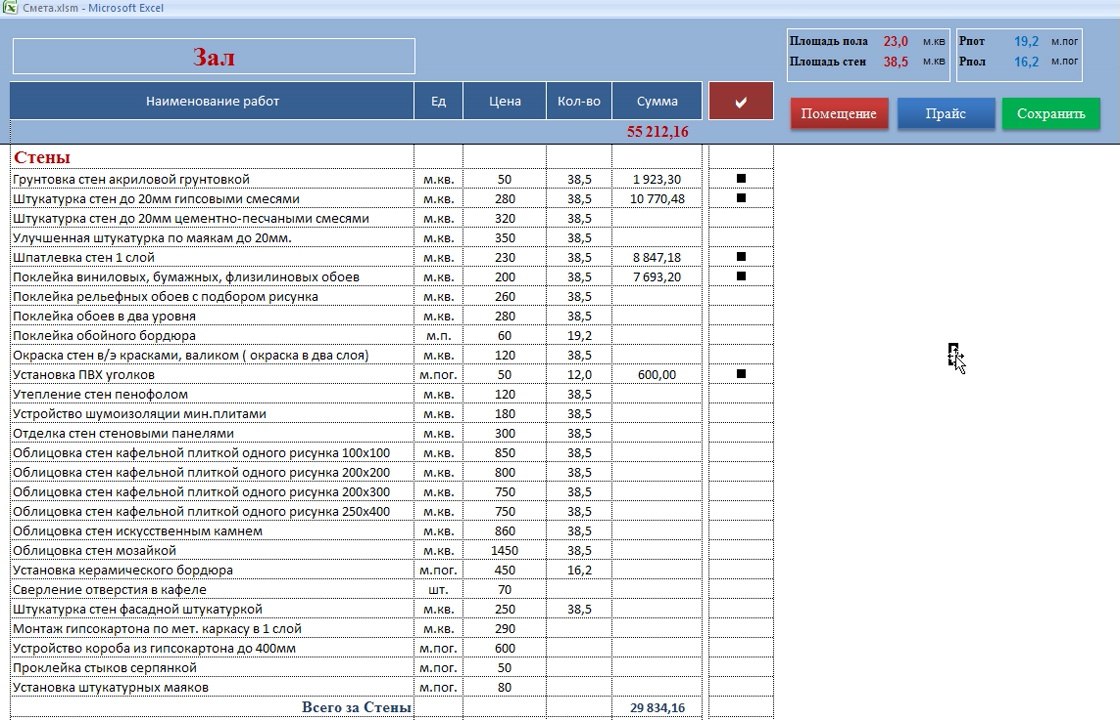Select the Зал room title field
Screen dimensions: 1120x720
point(214,56)
